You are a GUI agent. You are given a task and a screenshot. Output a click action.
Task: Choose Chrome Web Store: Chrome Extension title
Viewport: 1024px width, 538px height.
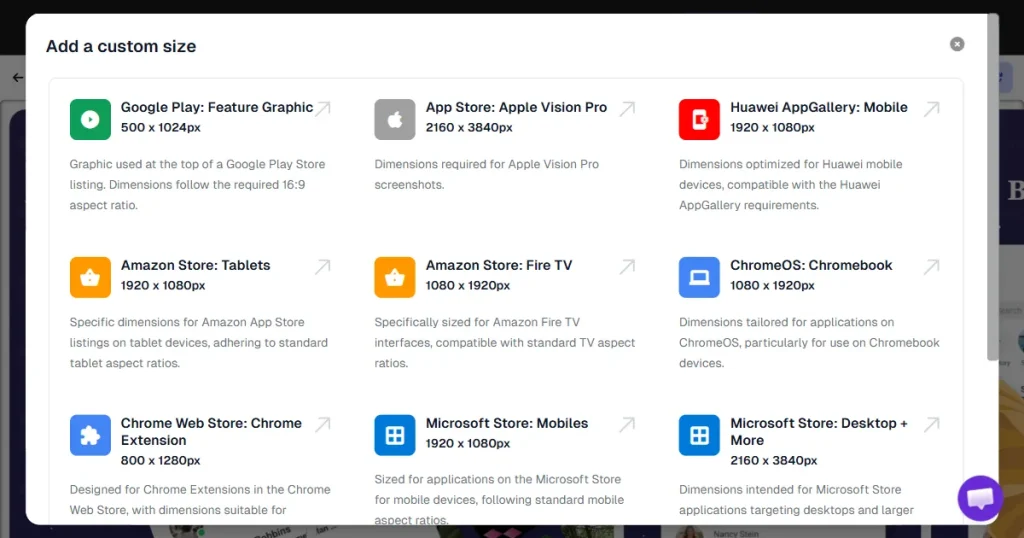point(211,432)
